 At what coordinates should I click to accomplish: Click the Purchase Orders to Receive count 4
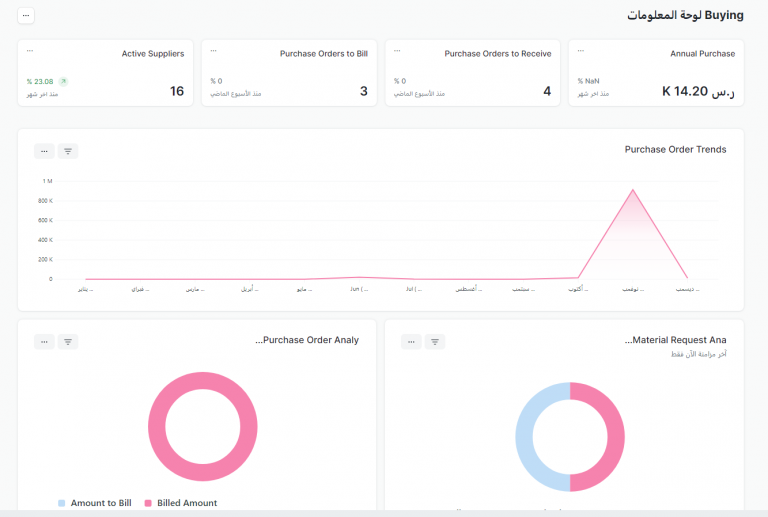(x=547, y=91)
